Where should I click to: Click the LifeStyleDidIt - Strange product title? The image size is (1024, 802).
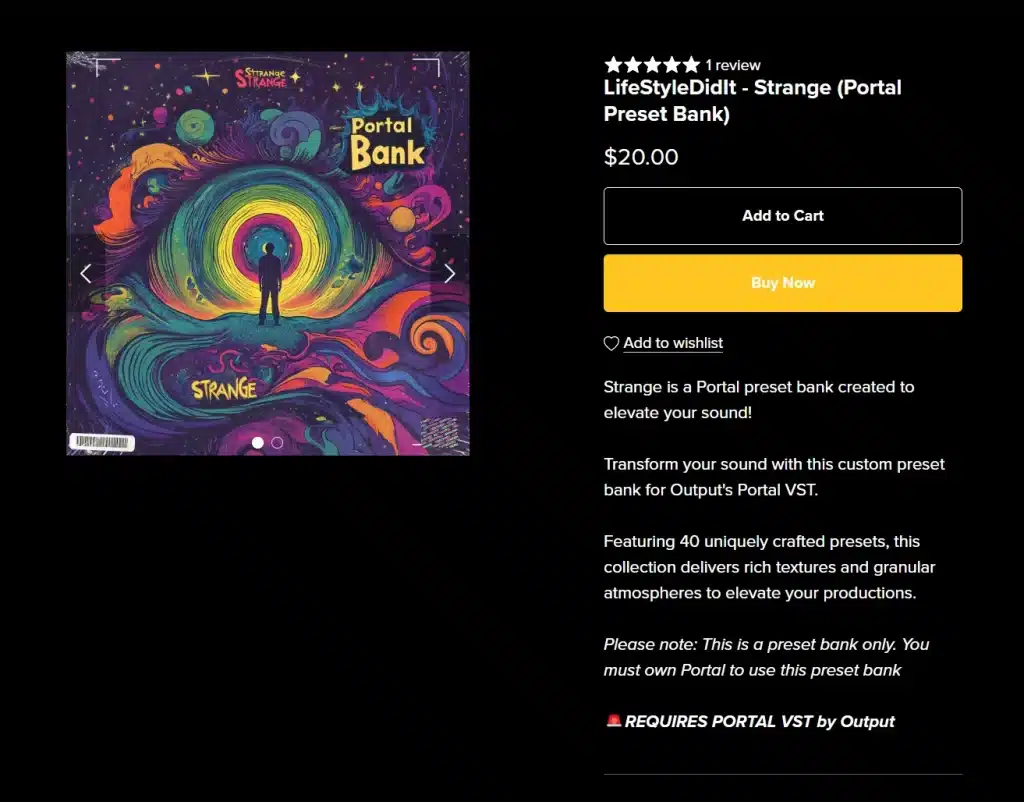752,101
